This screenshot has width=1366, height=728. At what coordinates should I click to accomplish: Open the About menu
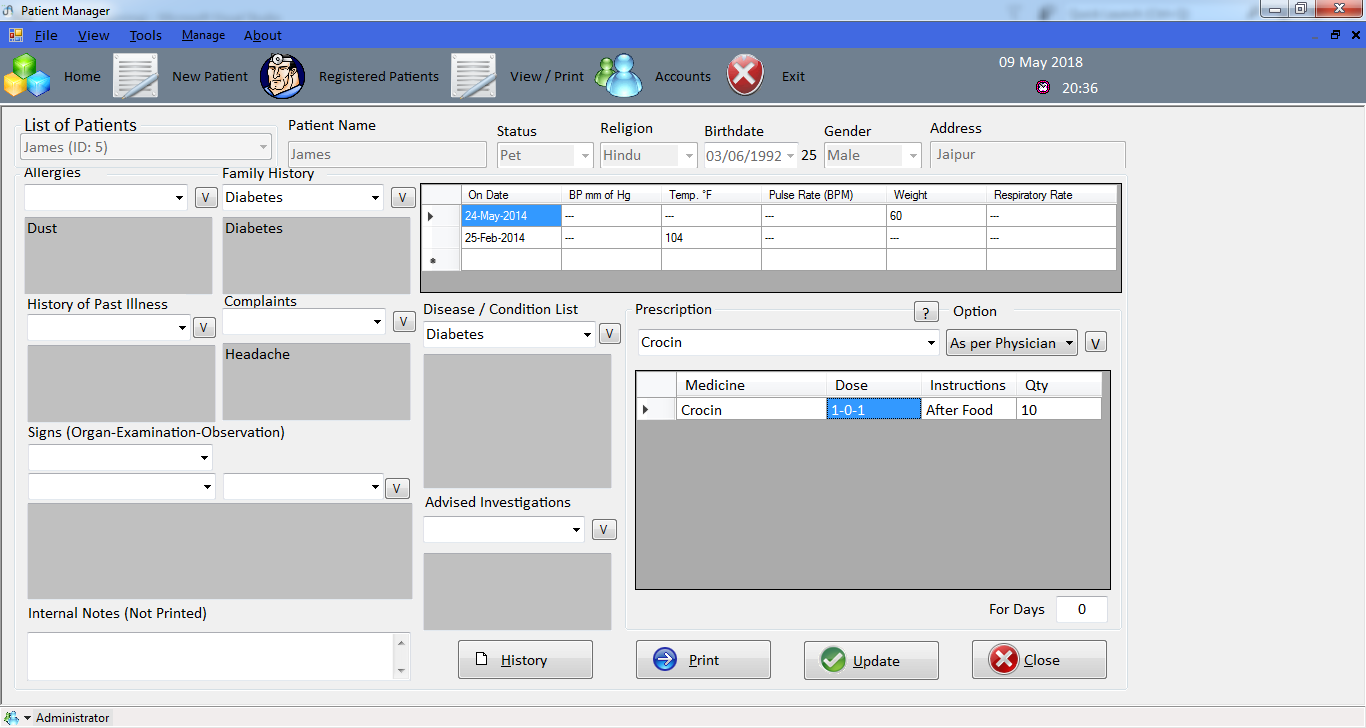[263, 35]
